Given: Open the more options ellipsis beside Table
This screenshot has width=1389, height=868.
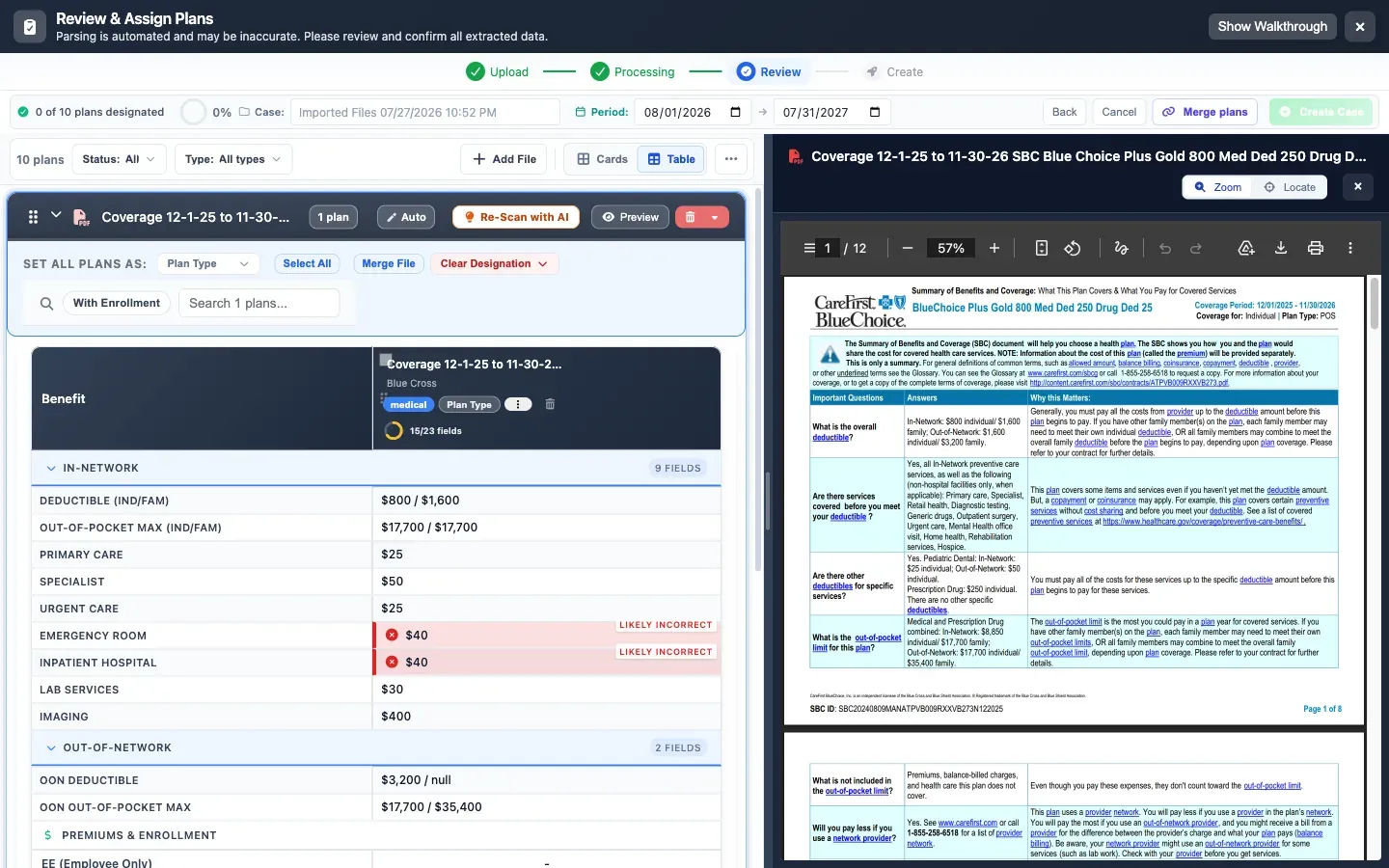Looking at the screenshot, I should coord(731,159).
